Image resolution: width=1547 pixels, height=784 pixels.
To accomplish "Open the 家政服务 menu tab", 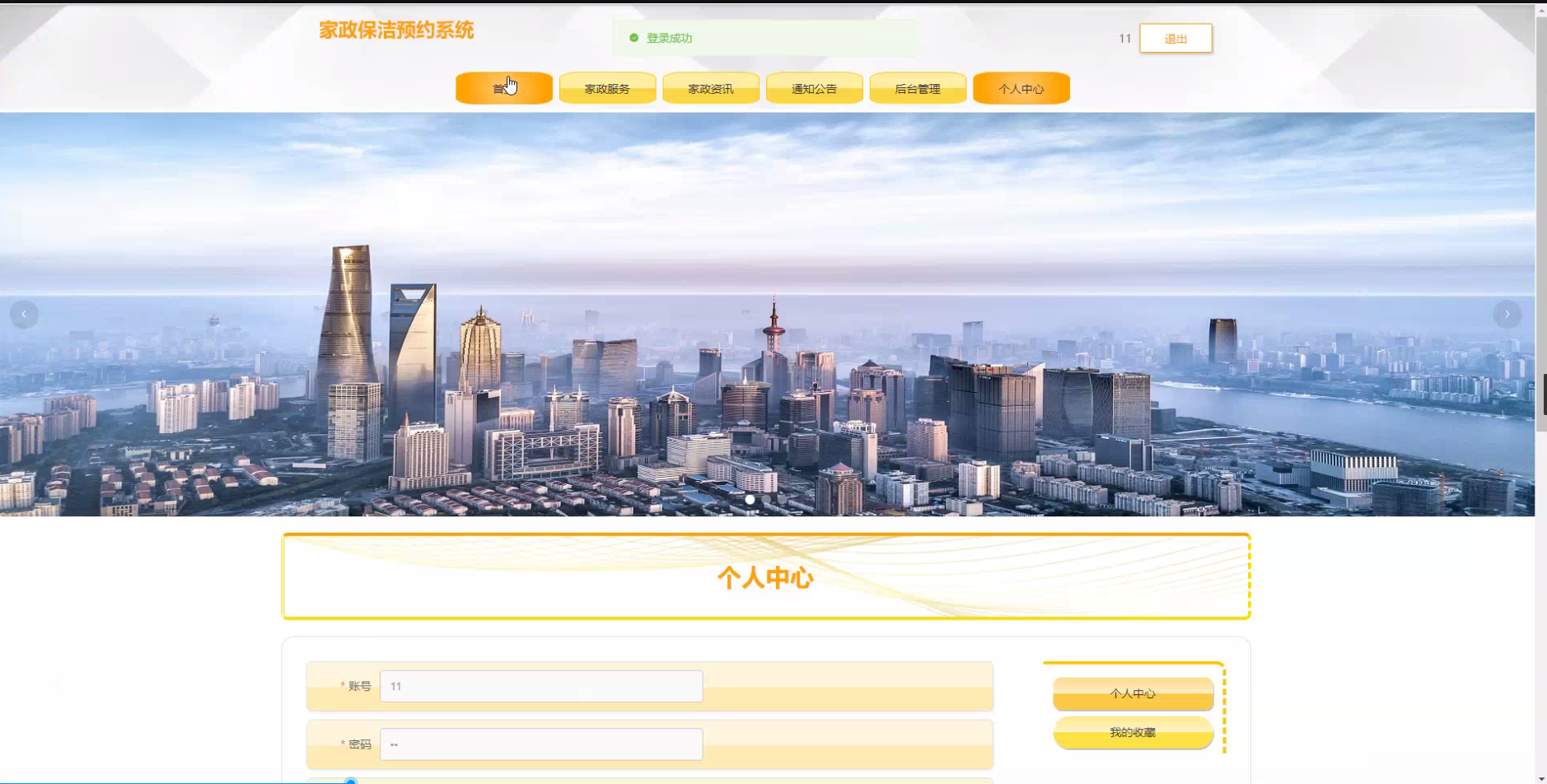I will [x=607, y=88].
